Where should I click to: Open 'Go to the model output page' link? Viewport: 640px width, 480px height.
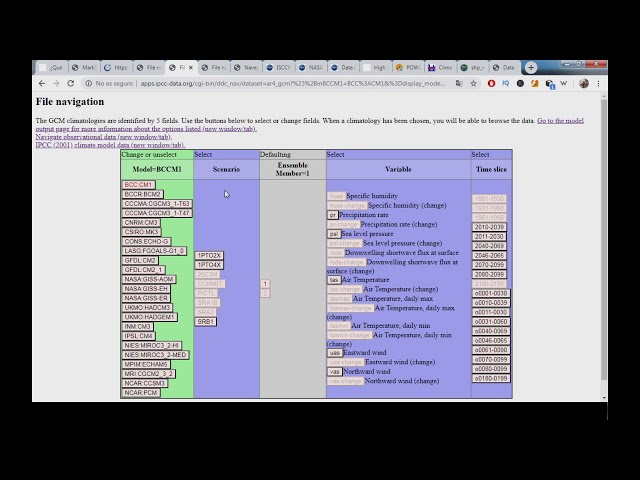(x=309, y=124)
